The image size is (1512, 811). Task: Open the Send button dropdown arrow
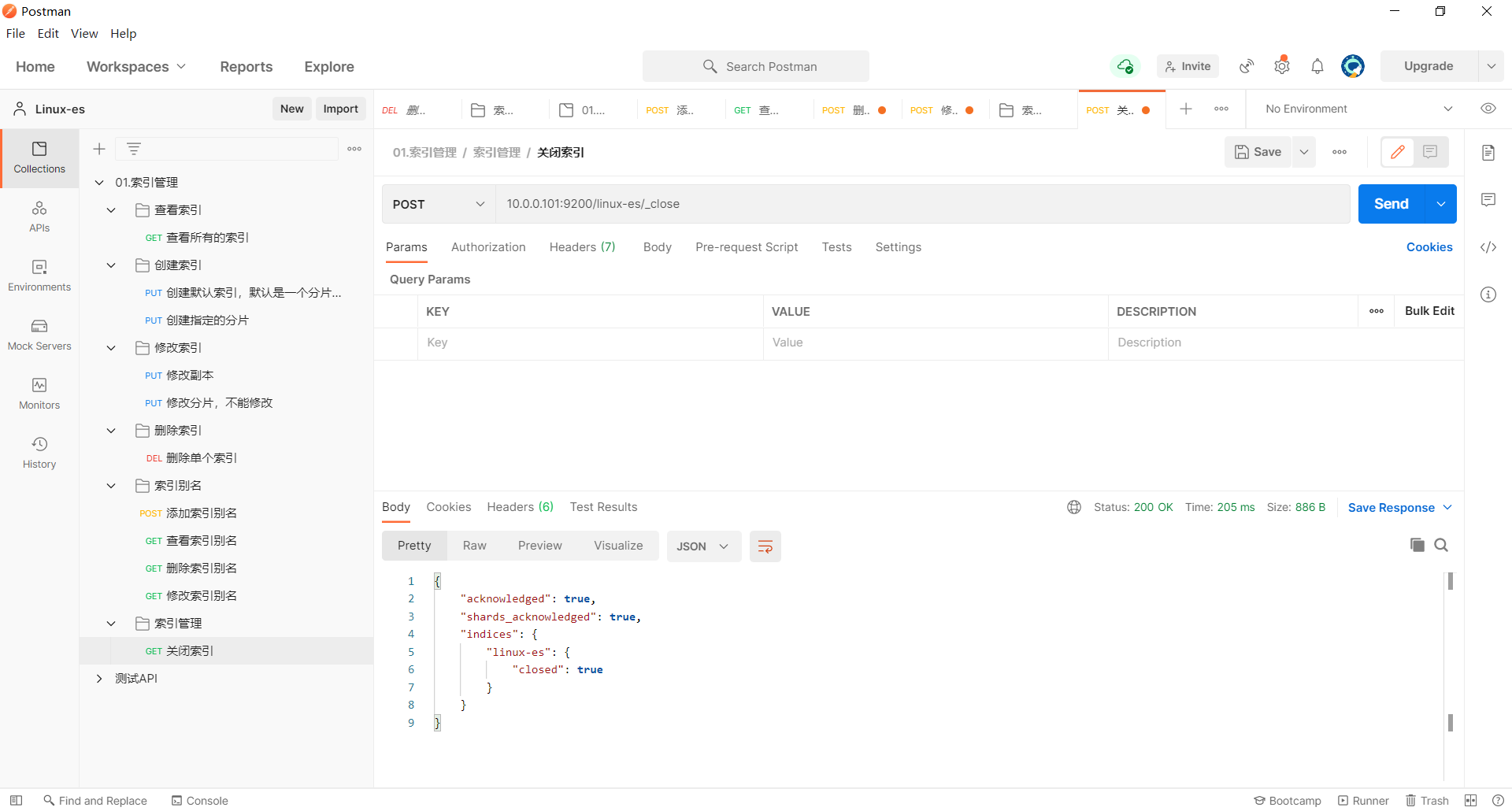point(1441,204)
